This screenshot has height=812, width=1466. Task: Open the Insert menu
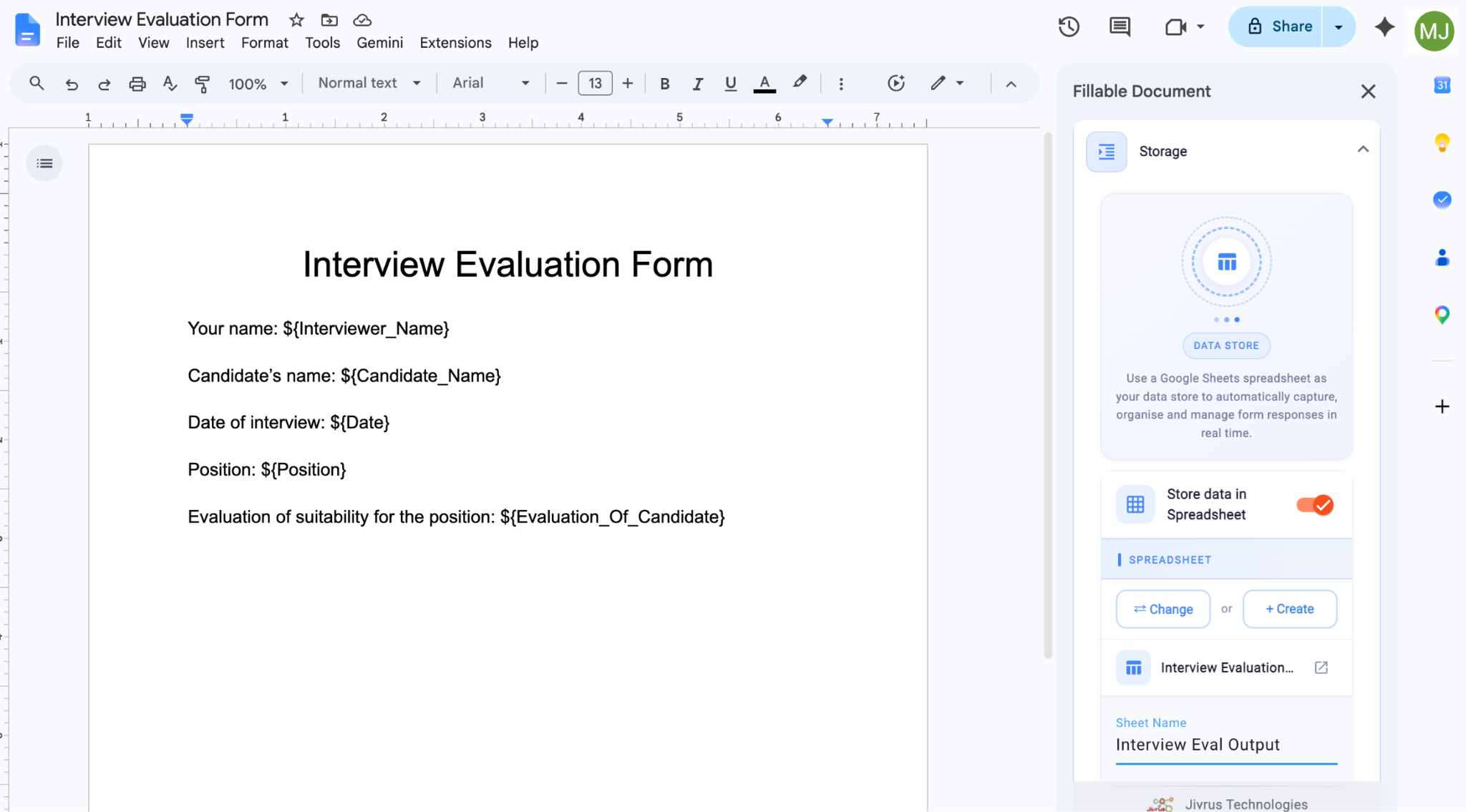pos(205,43)
